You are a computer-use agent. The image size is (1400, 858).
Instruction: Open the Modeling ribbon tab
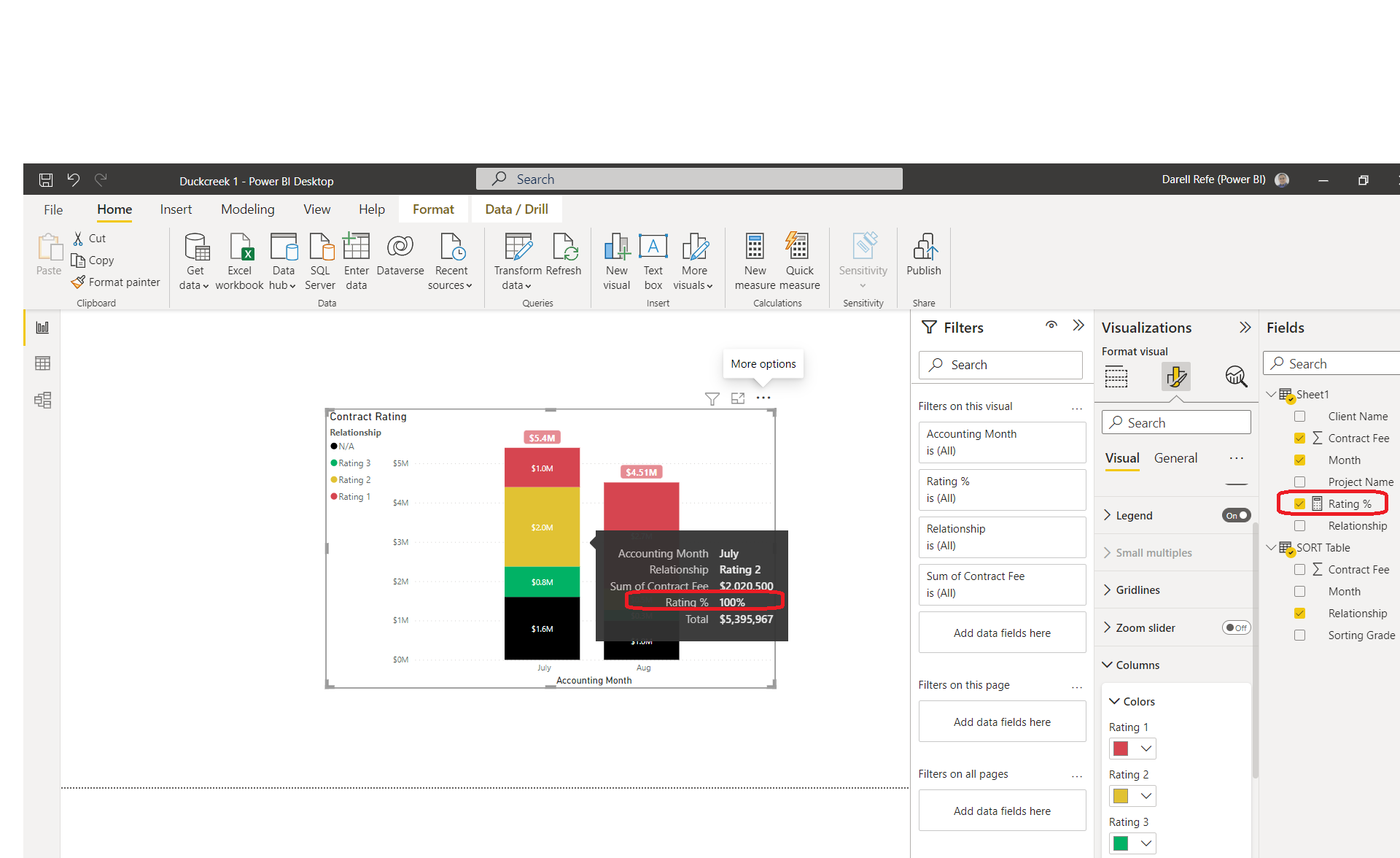click(x=248, y=209)
